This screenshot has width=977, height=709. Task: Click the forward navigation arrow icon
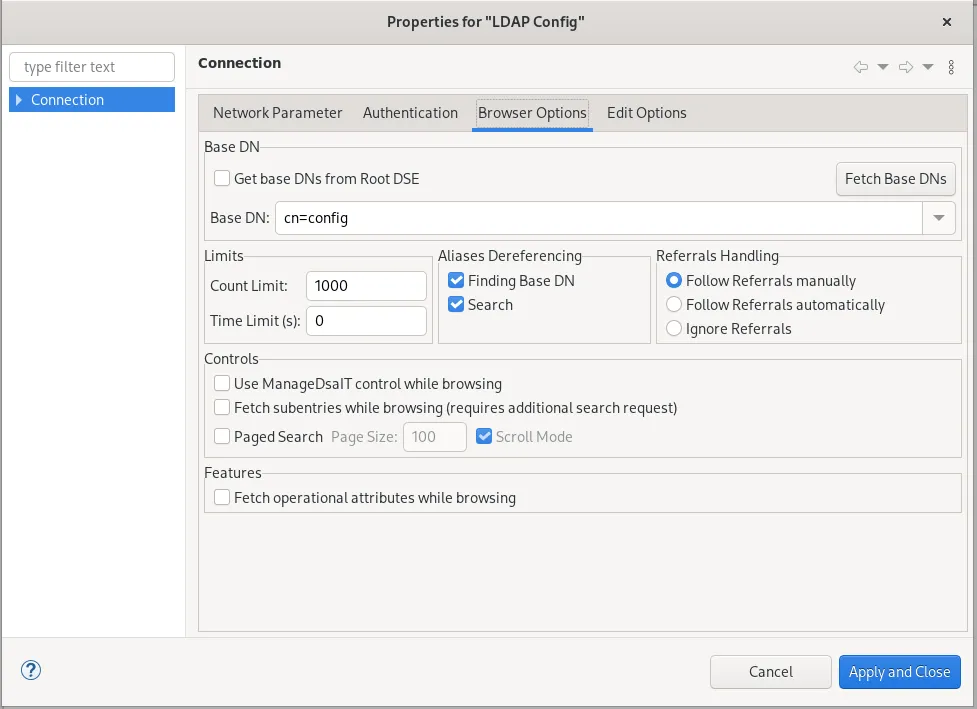[905, 64]
